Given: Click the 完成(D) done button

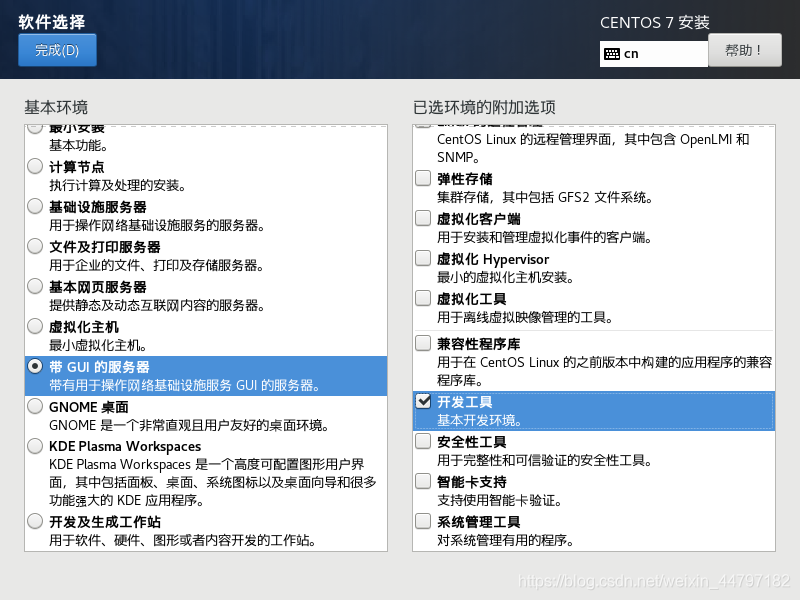Looking at the screenshot, I should (x=57, y=50).
